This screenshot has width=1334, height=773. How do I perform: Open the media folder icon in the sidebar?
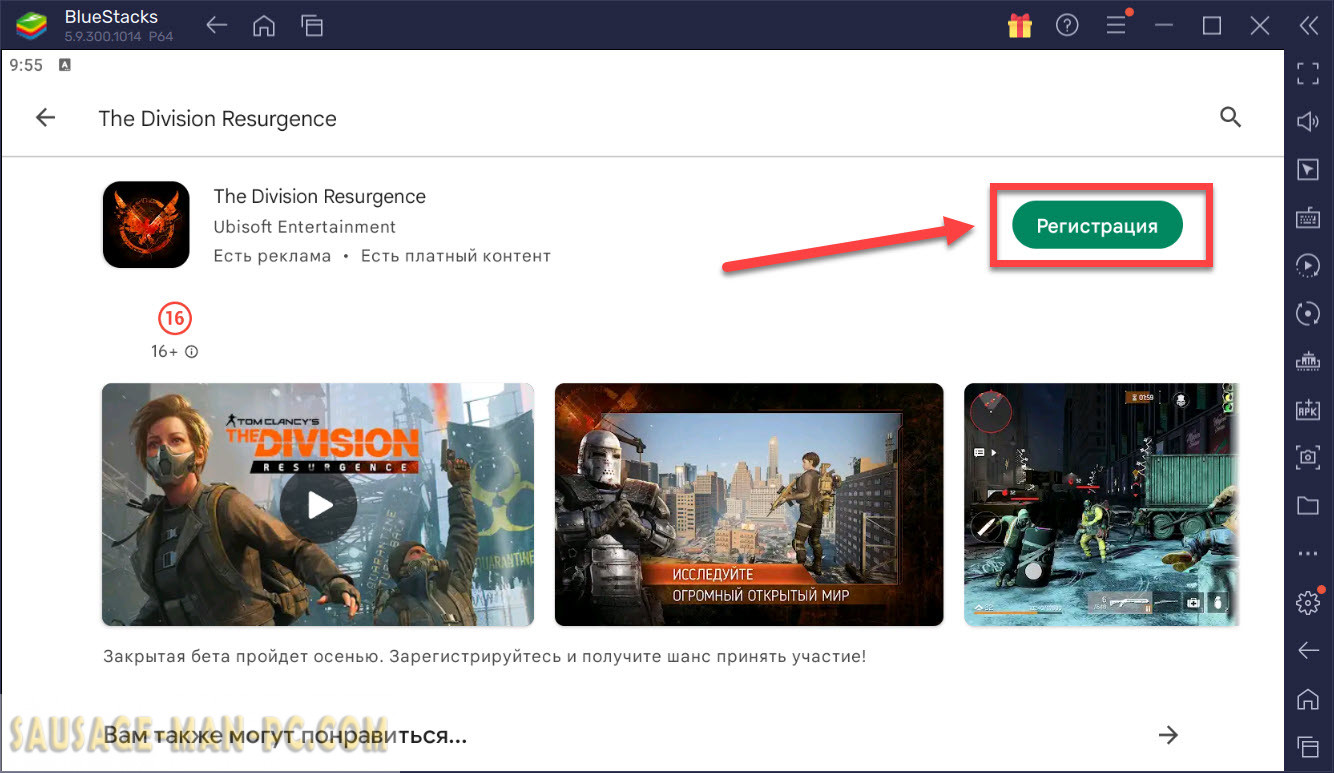pos(1308,505)
